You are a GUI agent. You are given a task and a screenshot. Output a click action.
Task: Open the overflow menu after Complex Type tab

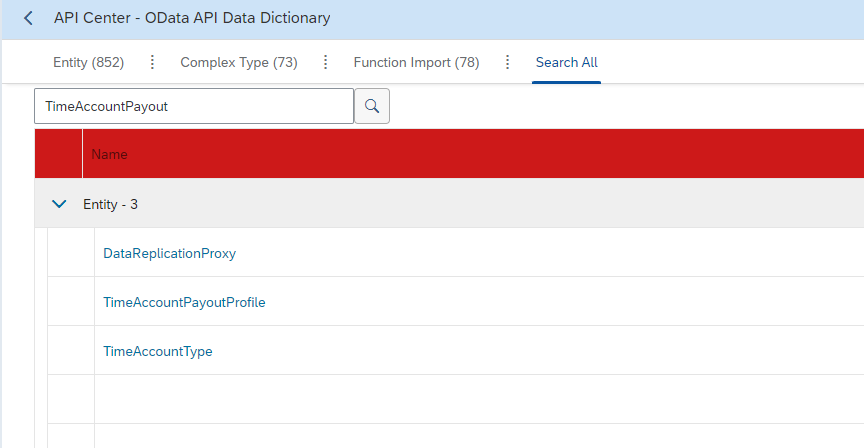(x=326, y=62)
